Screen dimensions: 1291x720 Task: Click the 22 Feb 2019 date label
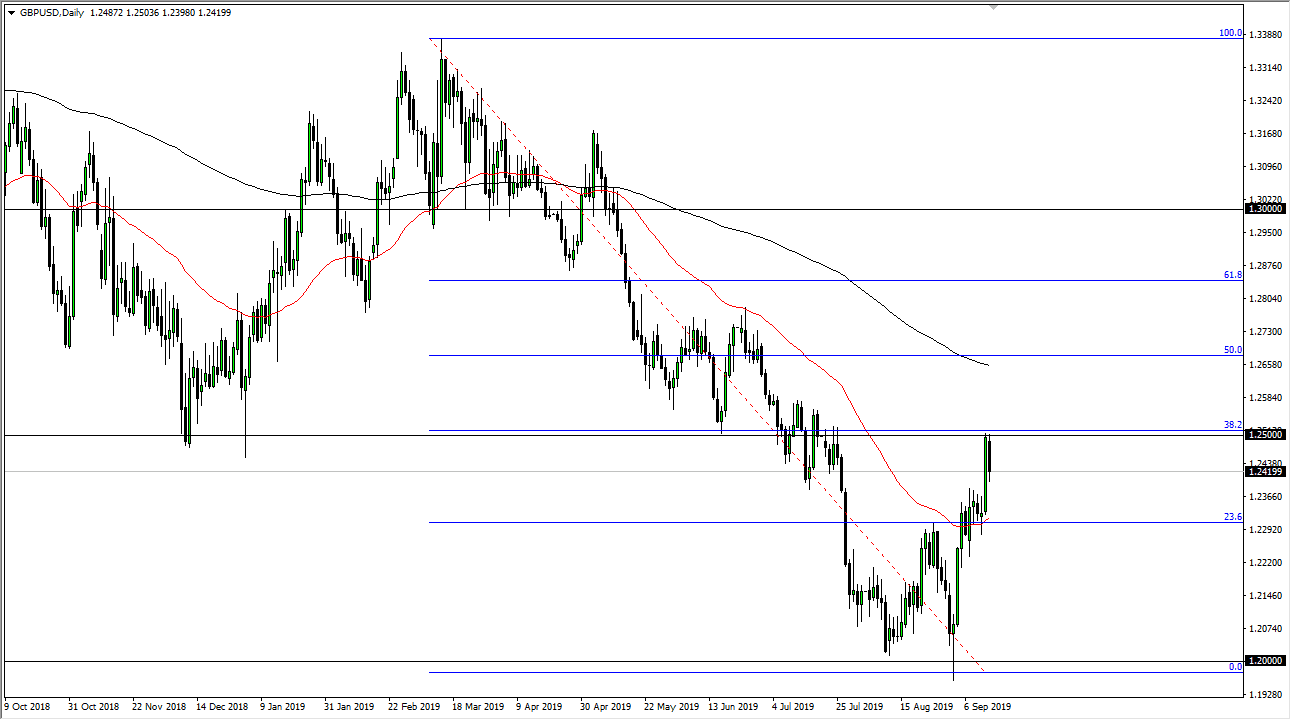[x=412, y=705]
